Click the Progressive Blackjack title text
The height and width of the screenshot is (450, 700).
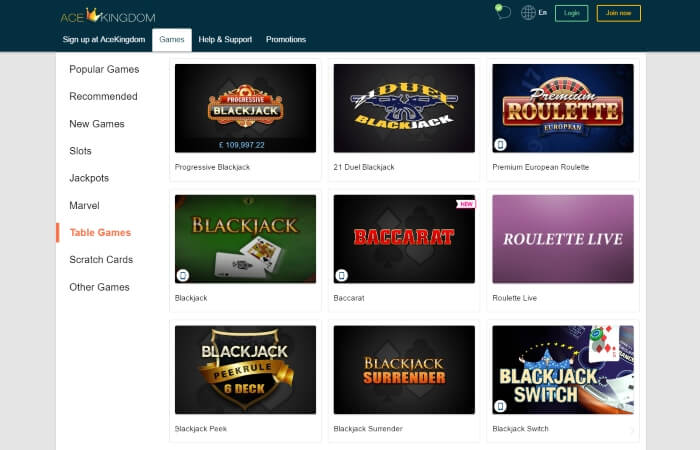(212, 167)
